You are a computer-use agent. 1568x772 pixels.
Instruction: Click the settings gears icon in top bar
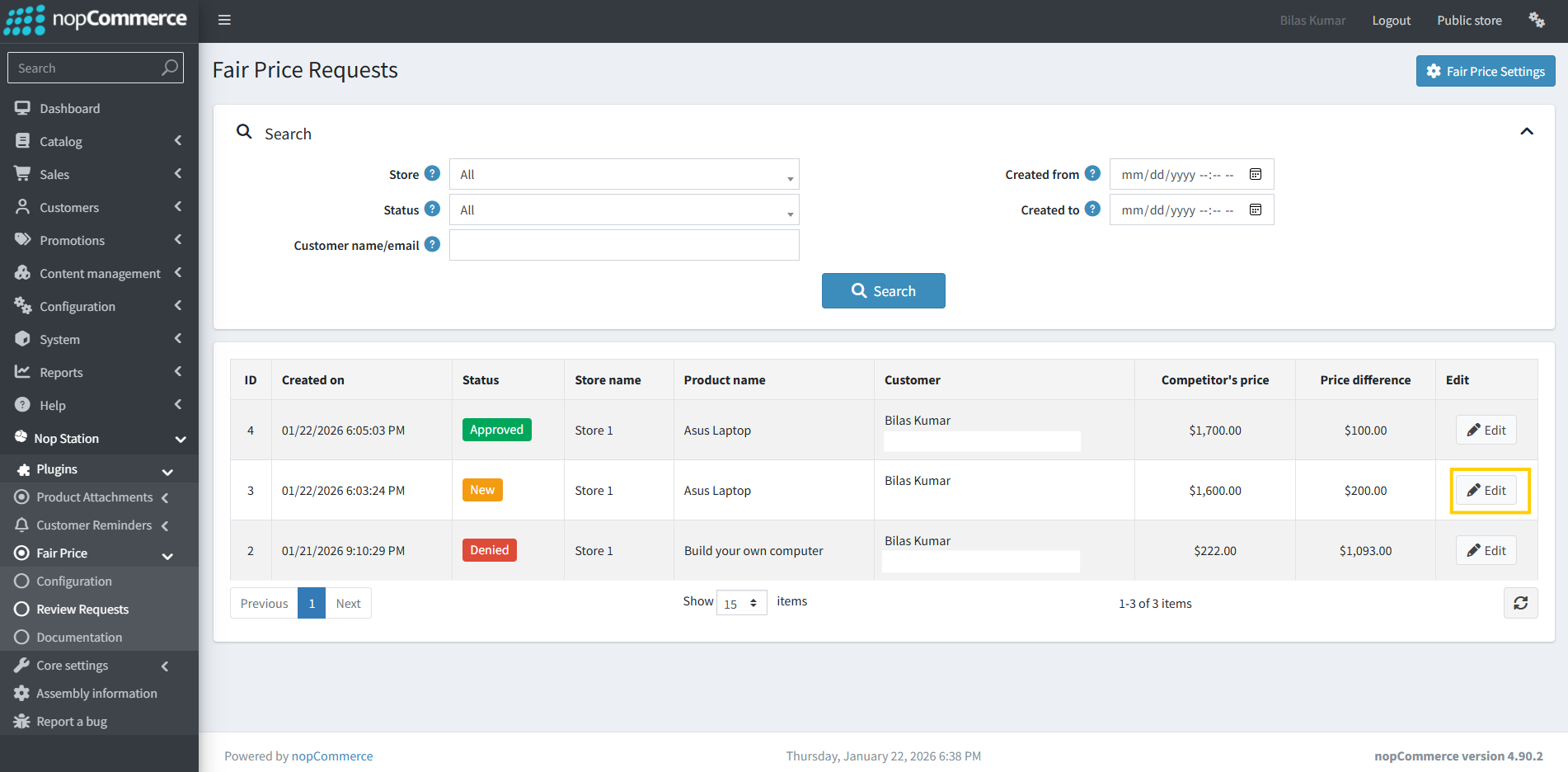tap(1536, 20)
